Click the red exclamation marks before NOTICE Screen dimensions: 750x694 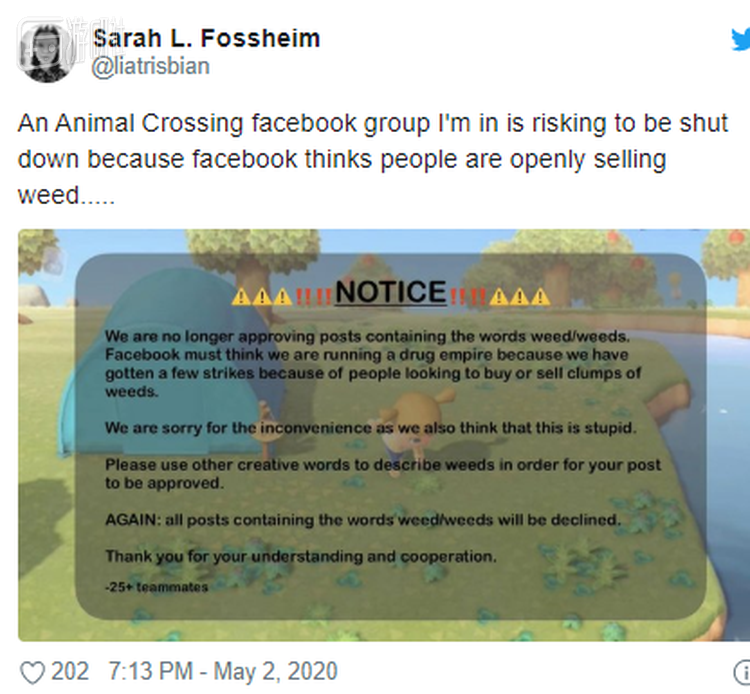(313, 297)
